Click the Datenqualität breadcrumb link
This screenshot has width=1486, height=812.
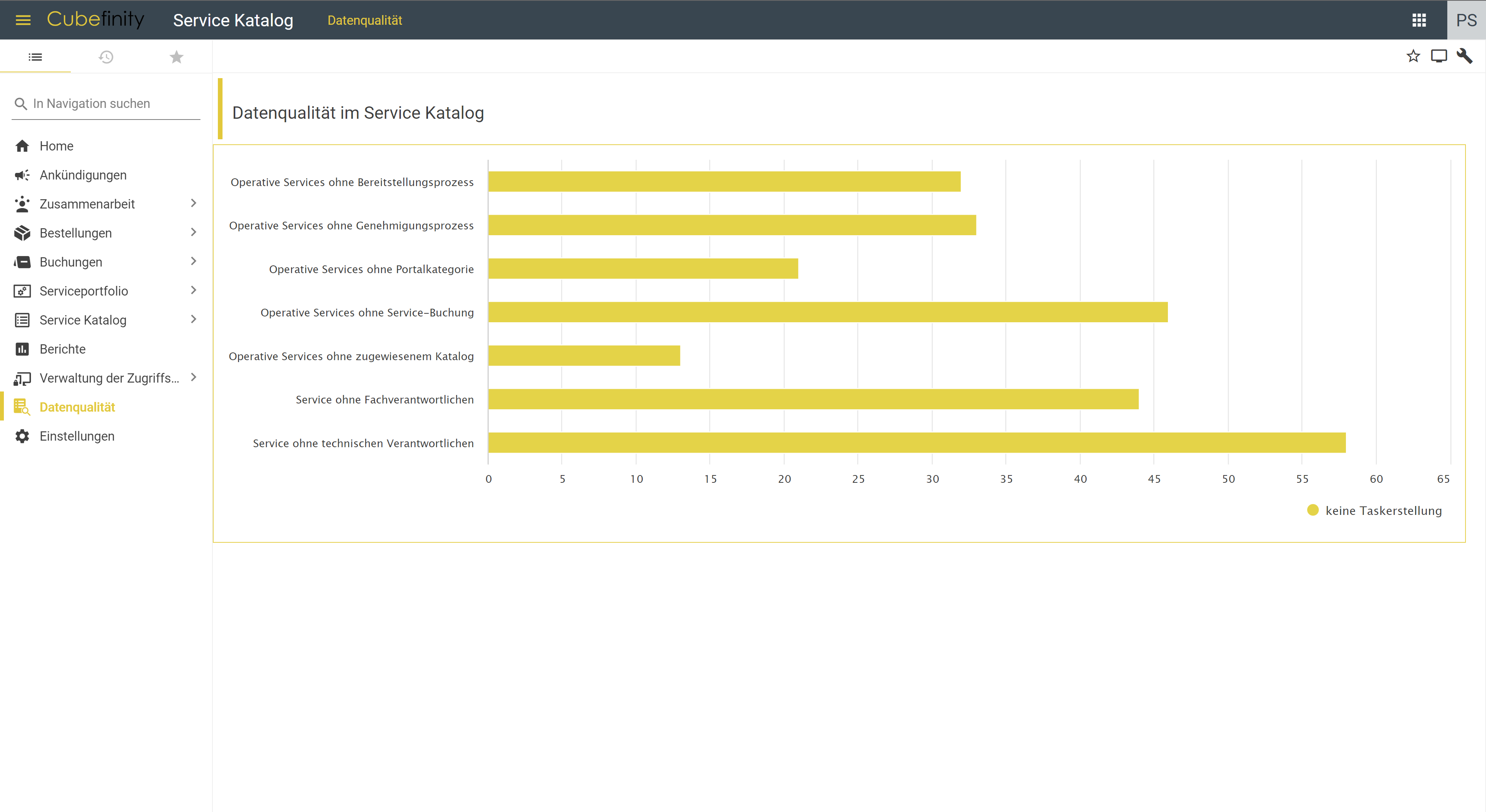pos(365,20)
